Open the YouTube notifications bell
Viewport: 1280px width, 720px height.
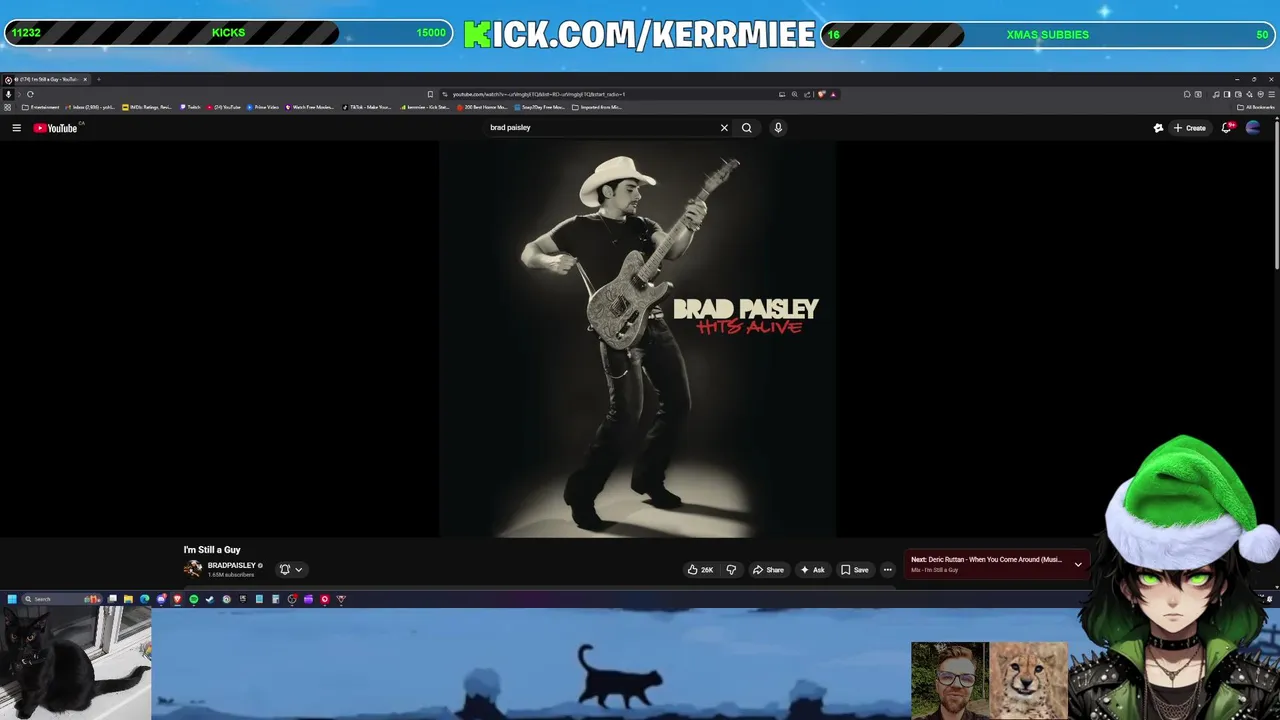1227,128
